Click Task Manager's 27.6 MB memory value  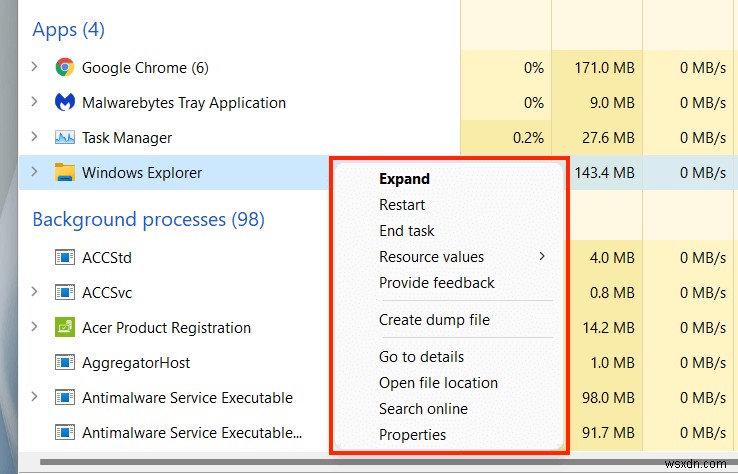(x=608, y=138)
